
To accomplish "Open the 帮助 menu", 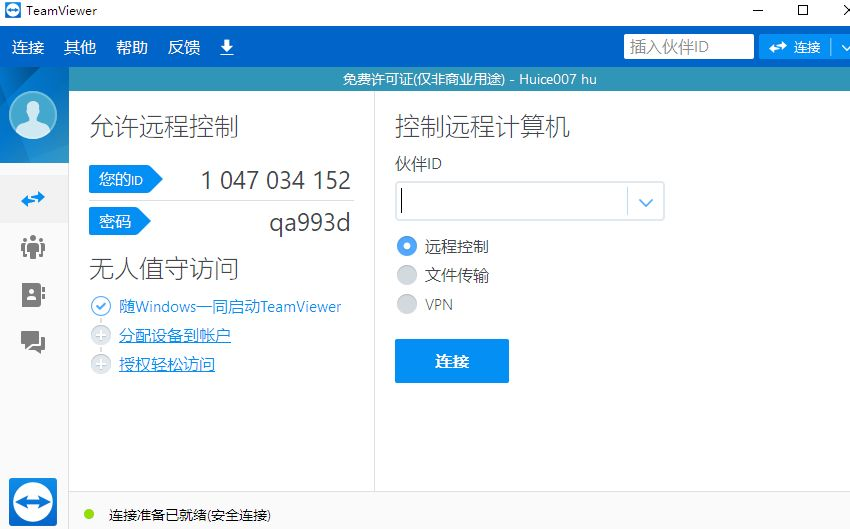I will (x=132, y=47).
